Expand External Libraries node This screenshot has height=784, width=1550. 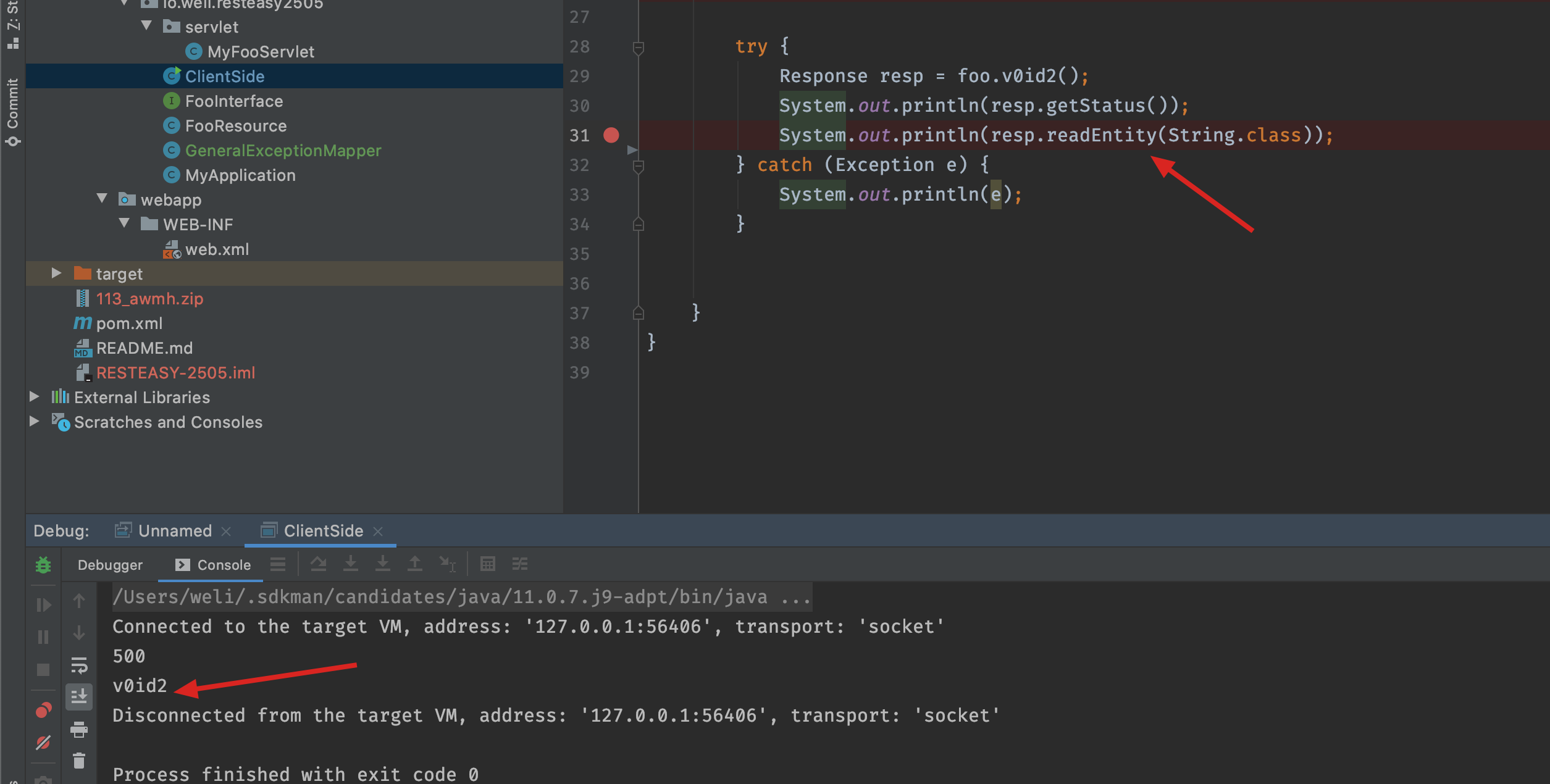tap(35, 397)
